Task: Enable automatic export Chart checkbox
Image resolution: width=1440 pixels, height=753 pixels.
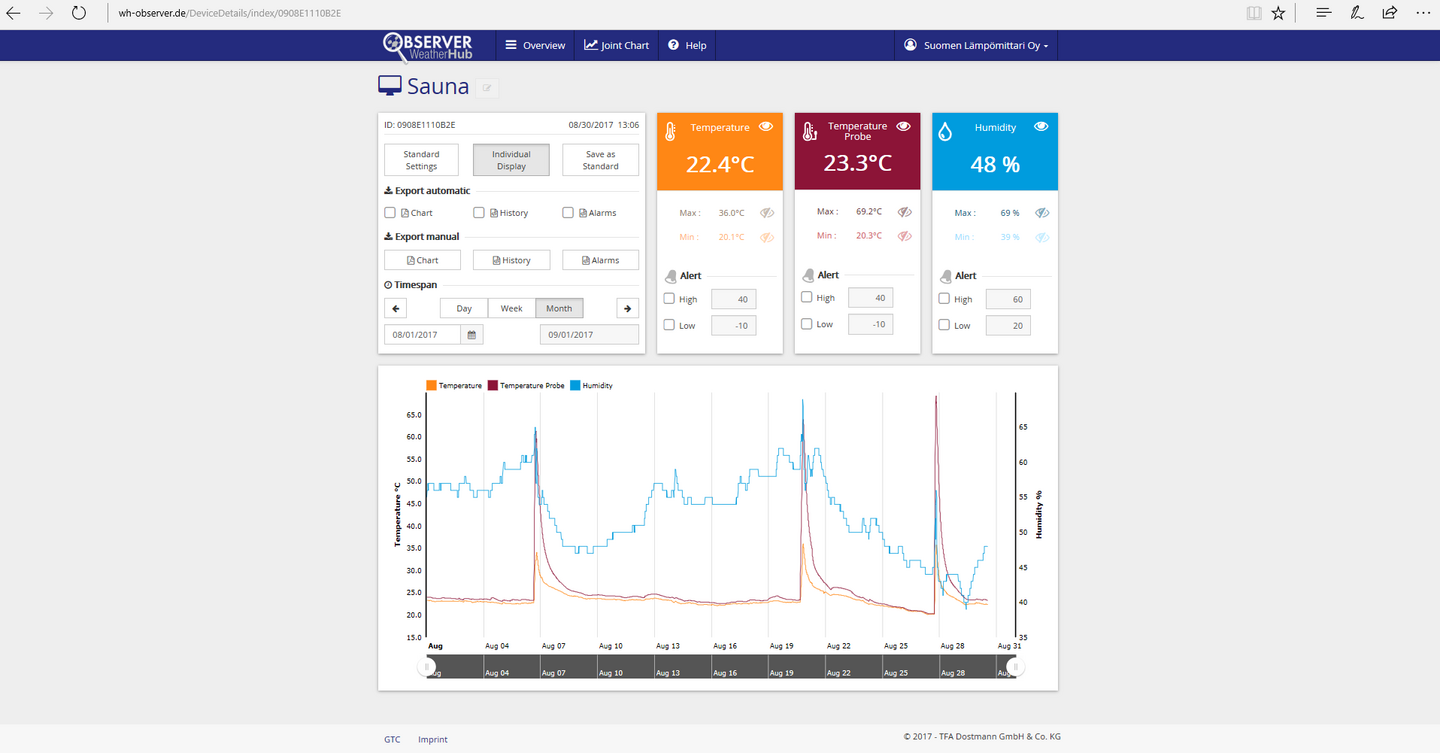Action: tap(390, 213)
